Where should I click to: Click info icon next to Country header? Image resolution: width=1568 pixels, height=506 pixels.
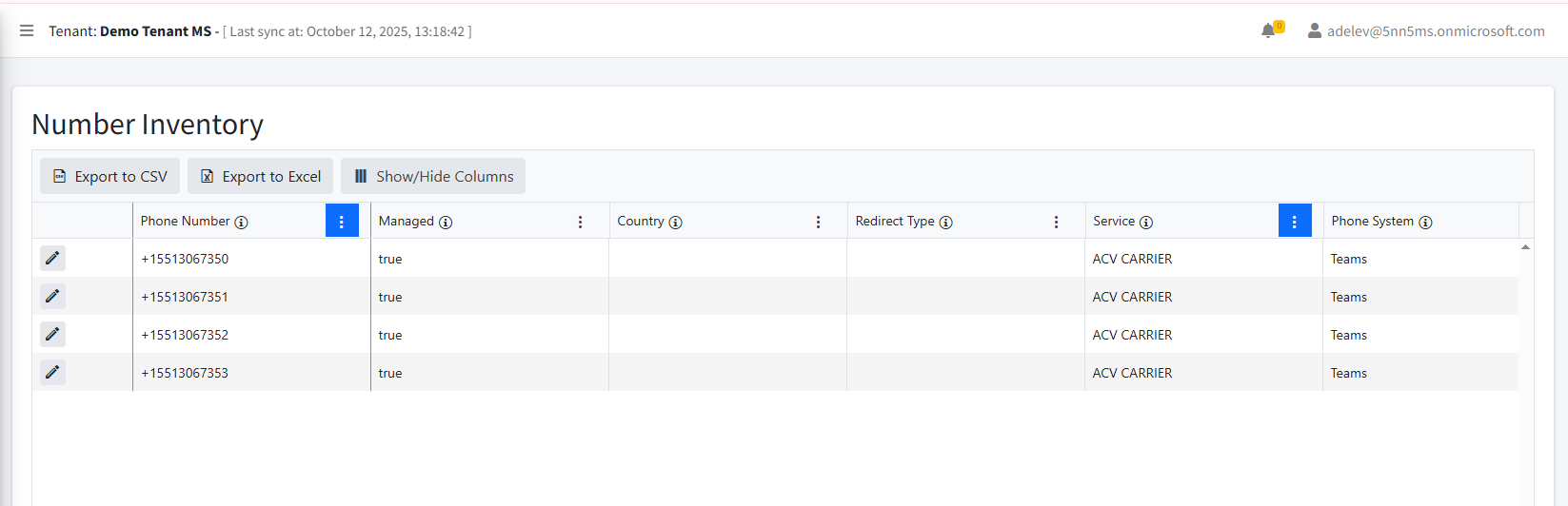tap(676, 223)
